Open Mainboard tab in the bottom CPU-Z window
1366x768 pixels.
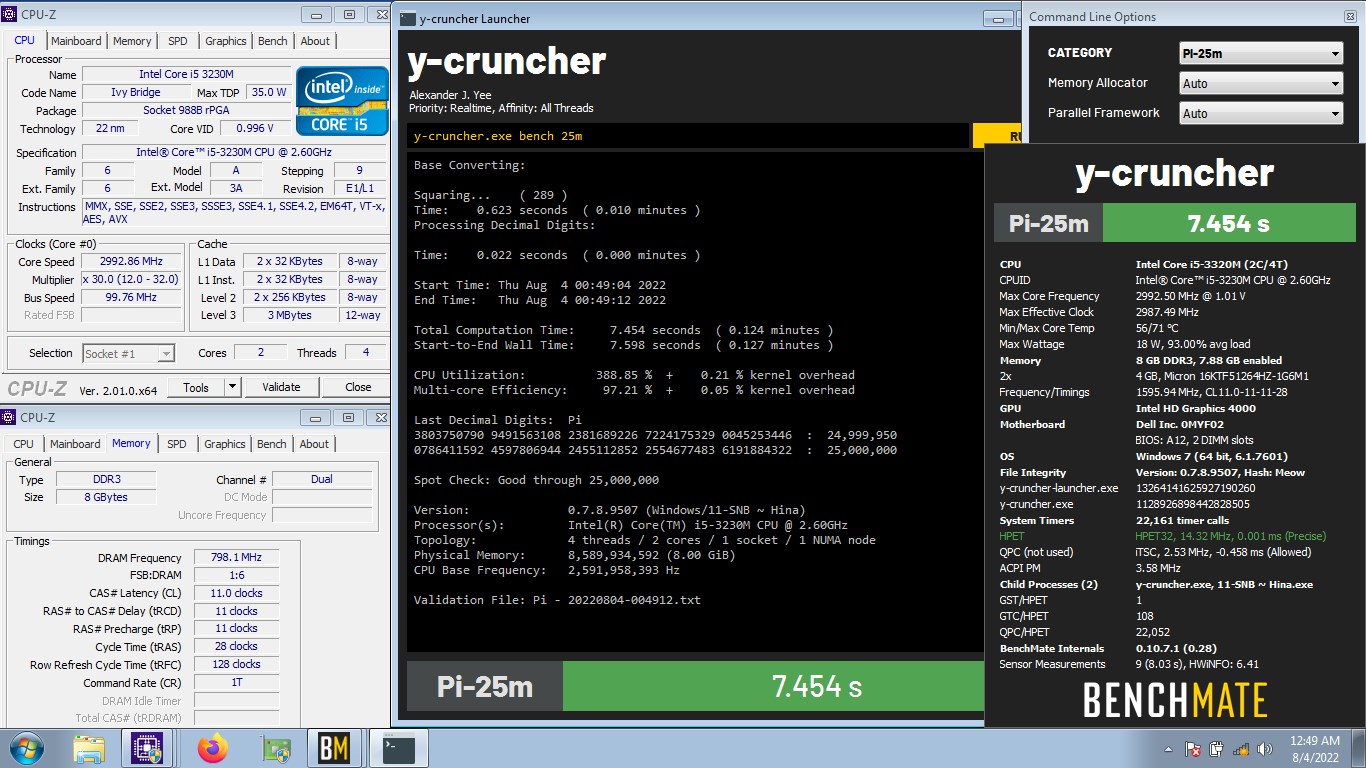coord(75,444)
